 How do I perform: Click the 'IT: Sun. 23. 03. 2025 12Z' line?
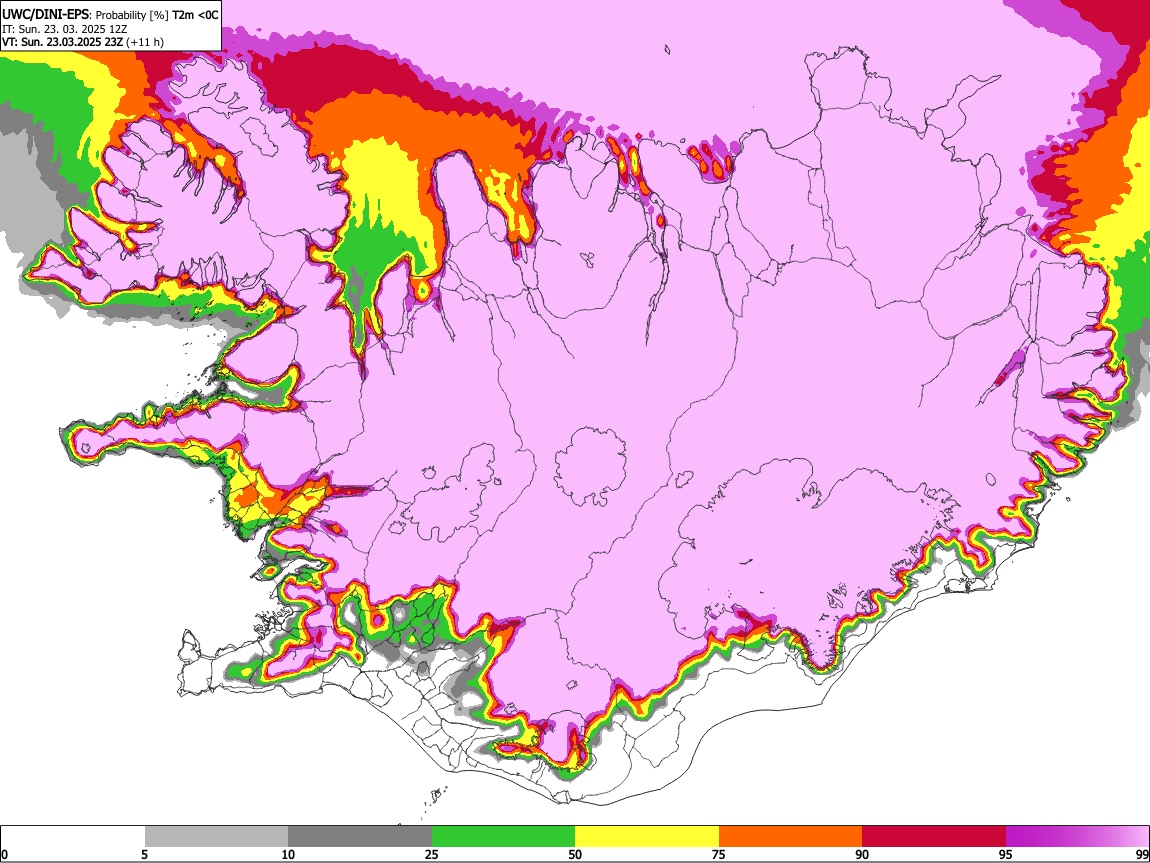tap(65, 29)
